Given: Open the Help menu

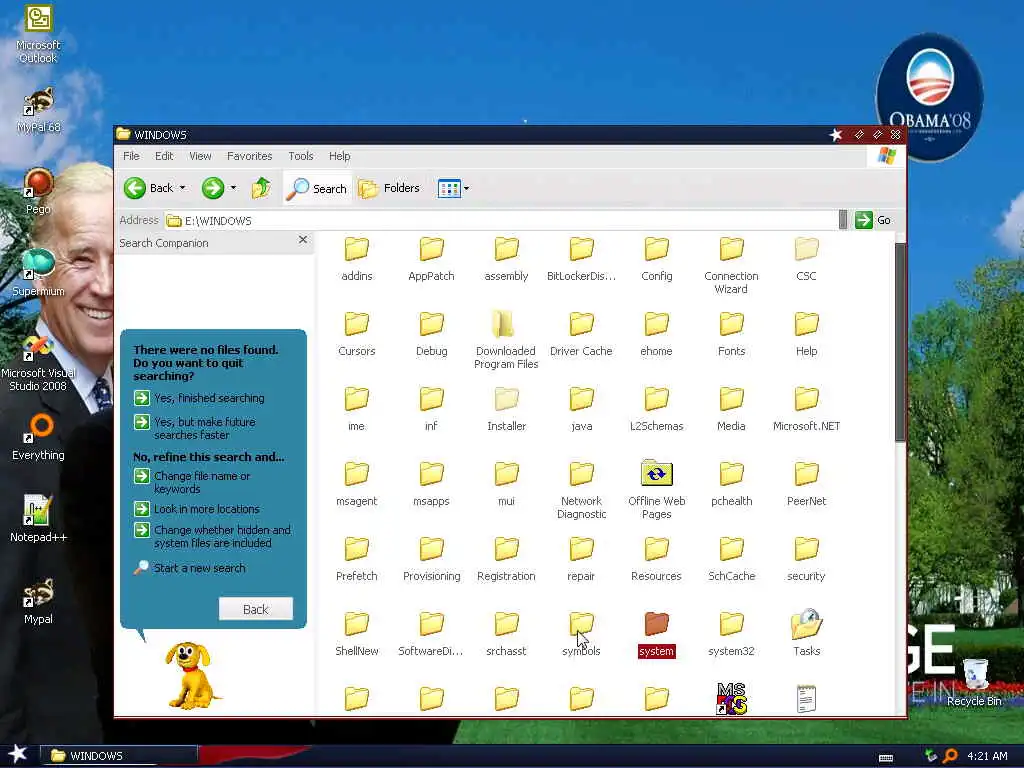Looking at the screenshot, I should point(340,156).
